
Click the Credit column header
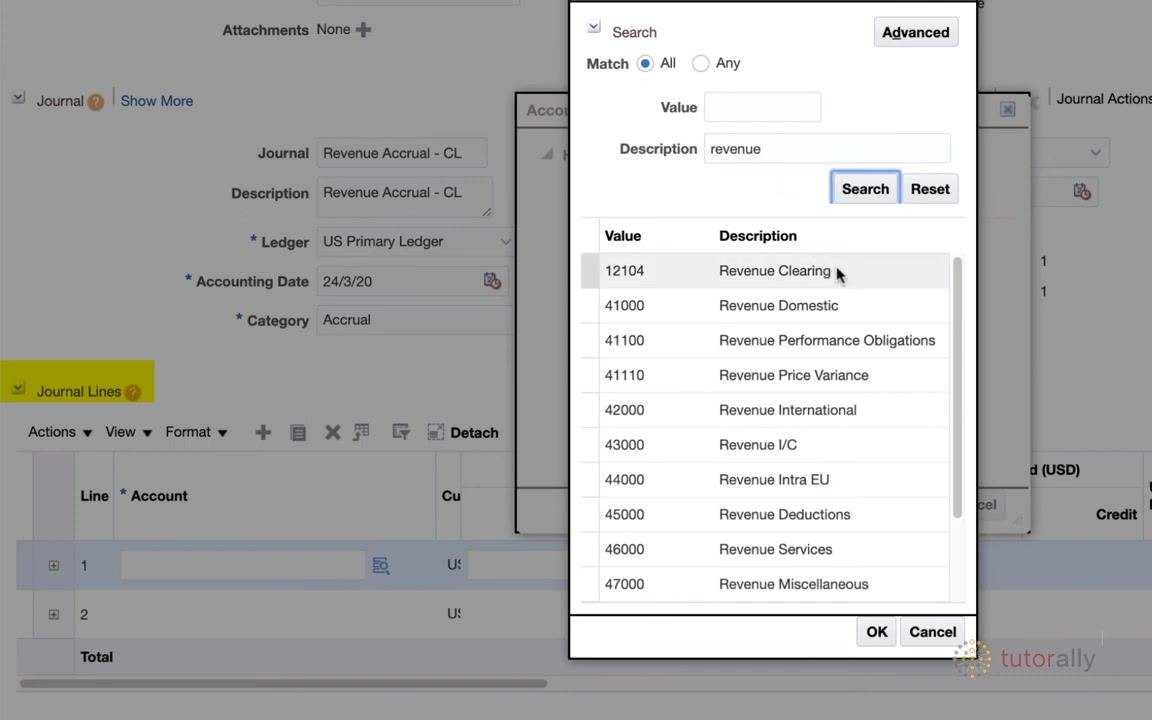1116,514
